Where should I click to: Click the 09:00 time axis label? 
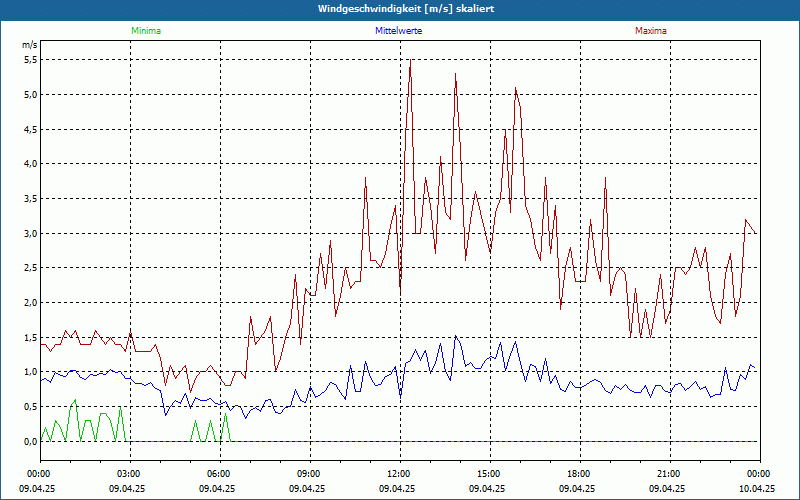[309, 474]
